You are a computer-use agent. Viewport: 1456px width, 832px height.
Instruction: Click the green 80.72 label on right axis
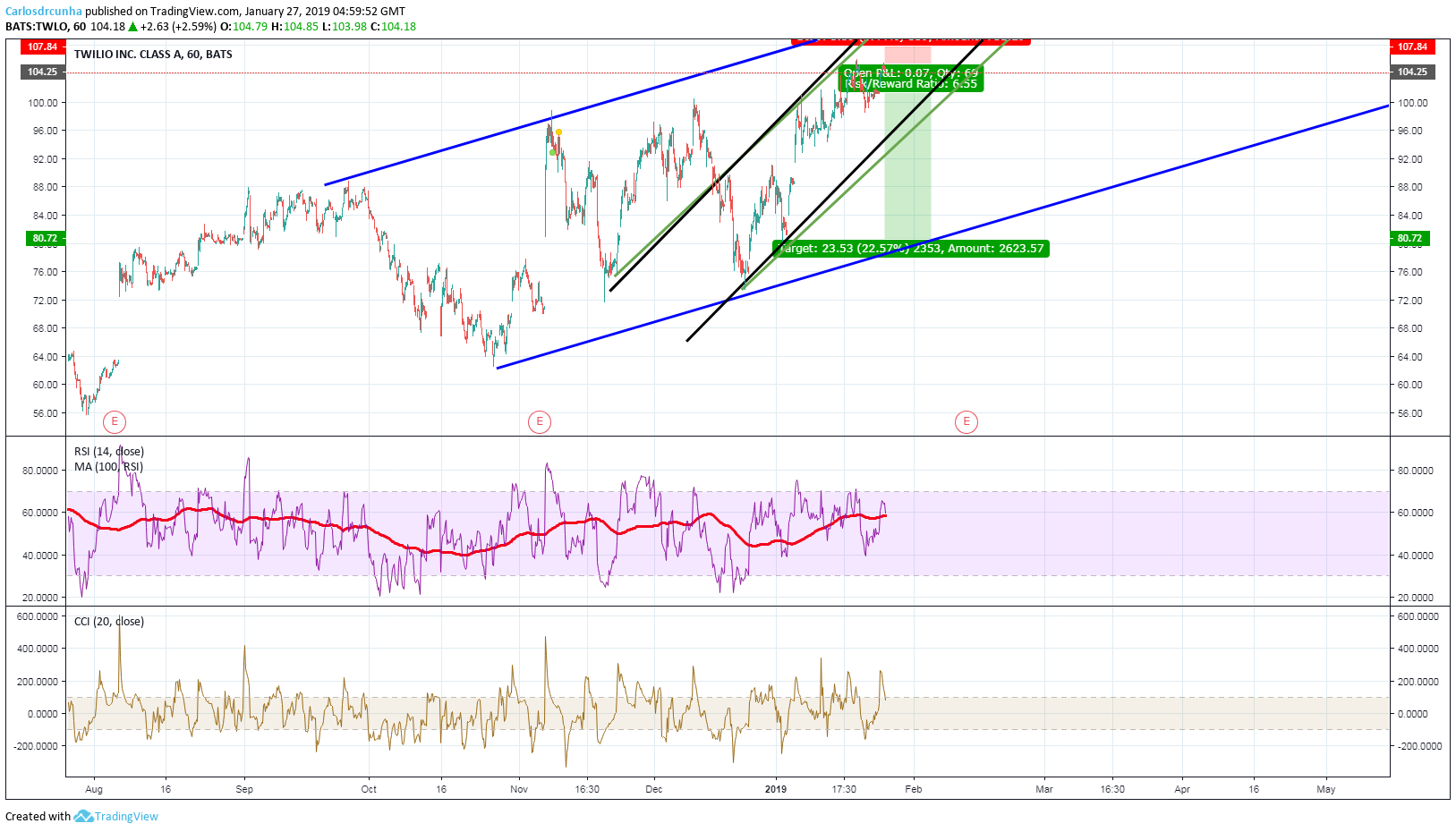1409,238
